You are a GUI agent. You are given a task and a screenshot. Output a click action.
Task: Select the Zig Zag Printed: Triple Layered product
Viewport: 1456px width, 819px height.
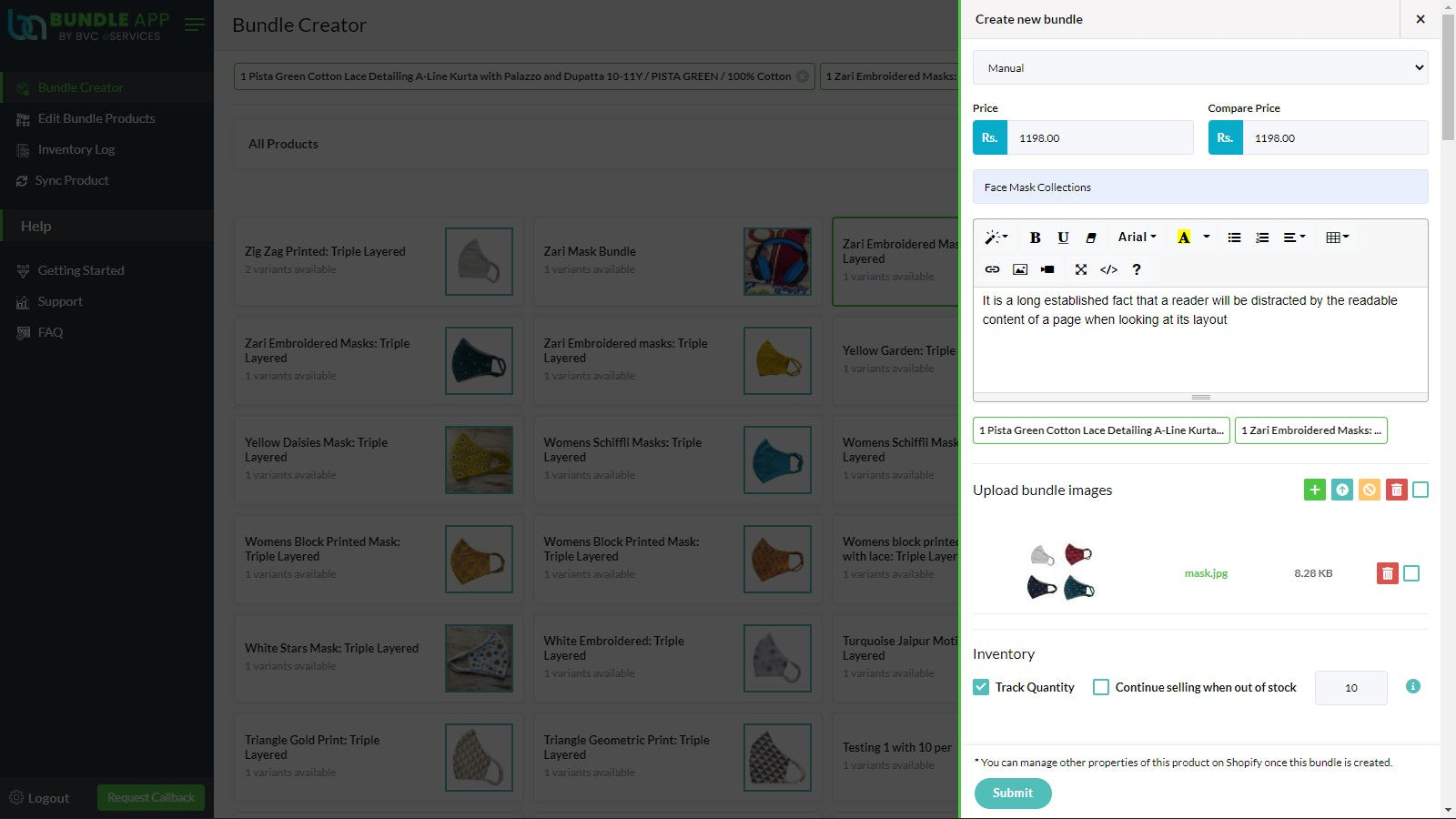[379, 261]
